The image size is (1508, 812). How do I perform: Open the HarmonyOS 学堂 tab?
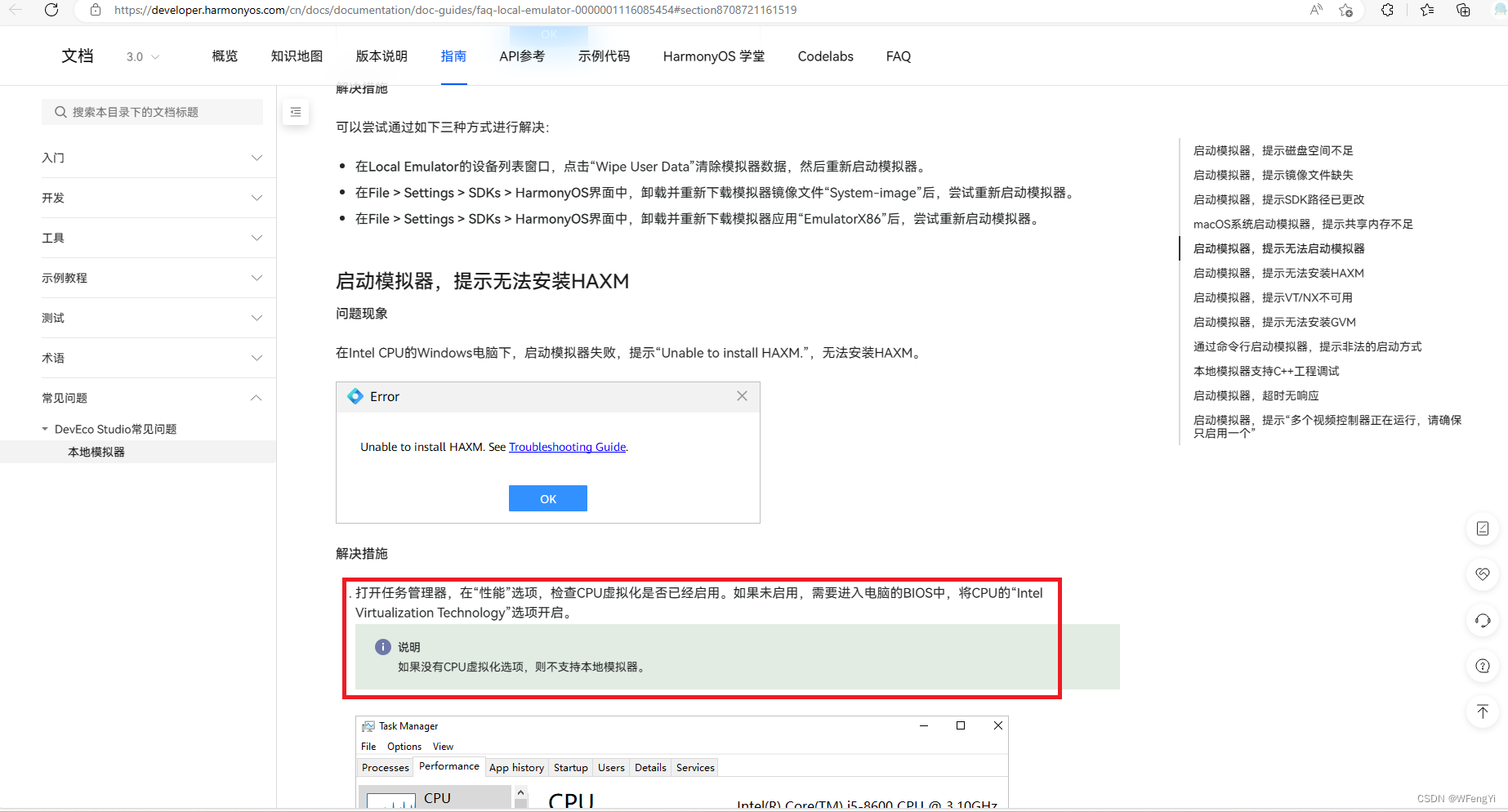714,56
